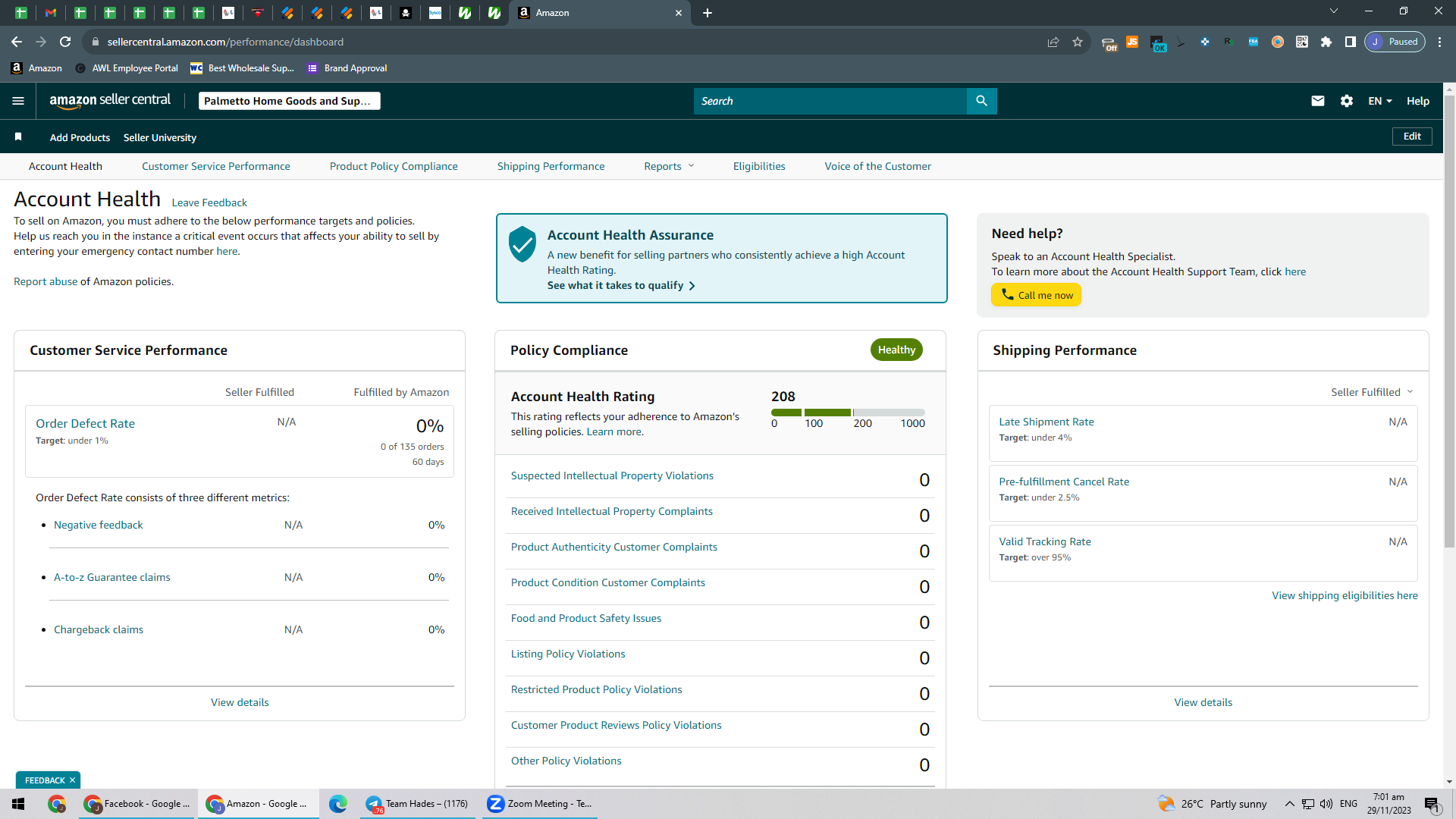Click the search magnifier button

click(981, 101)
